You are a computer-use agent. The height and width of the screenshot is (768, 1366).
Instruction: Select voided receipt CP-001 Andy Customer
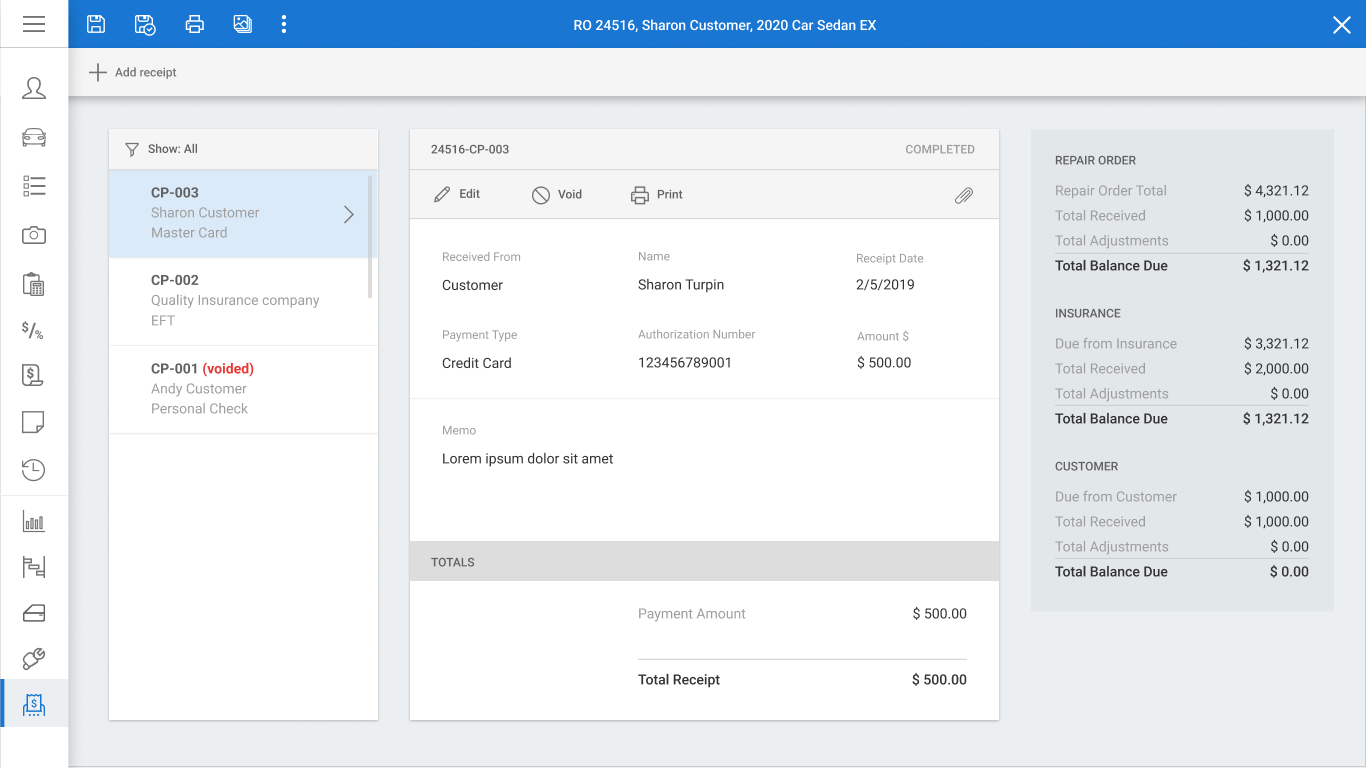coord(243,389)
